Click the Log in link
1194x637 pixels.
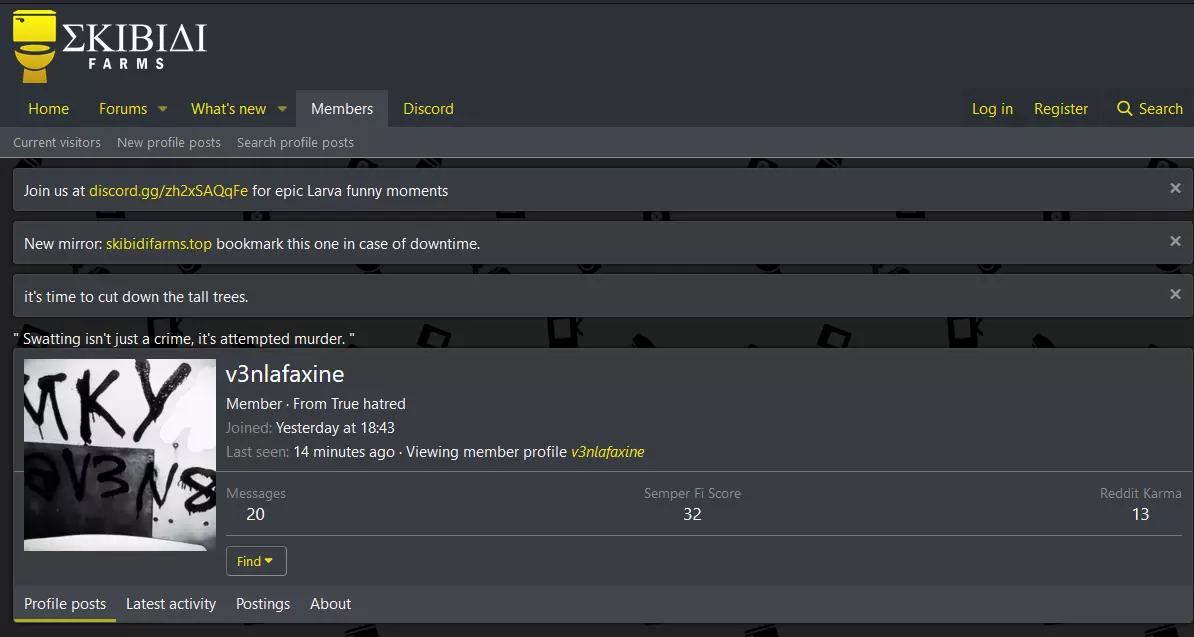[x=992, y=109]
